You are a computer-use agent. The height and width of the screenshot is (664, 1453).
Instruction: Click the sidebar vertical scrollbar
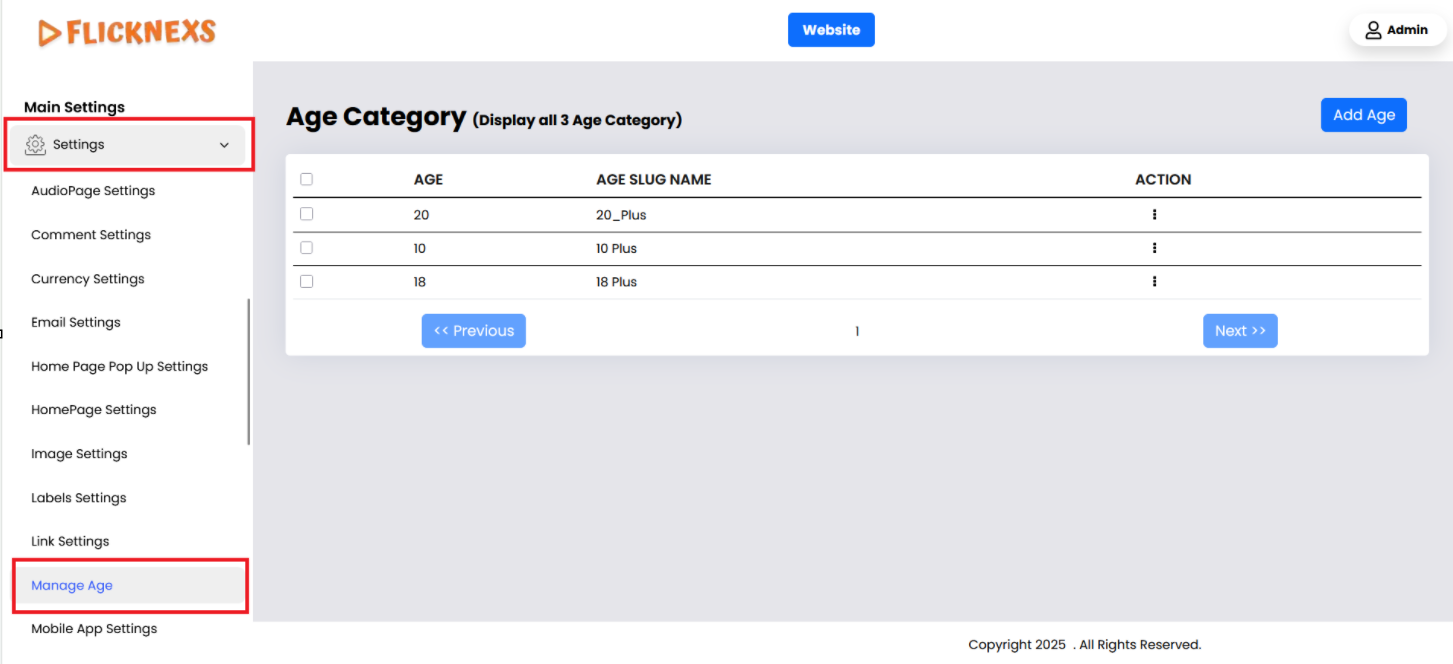pos(249,371)
